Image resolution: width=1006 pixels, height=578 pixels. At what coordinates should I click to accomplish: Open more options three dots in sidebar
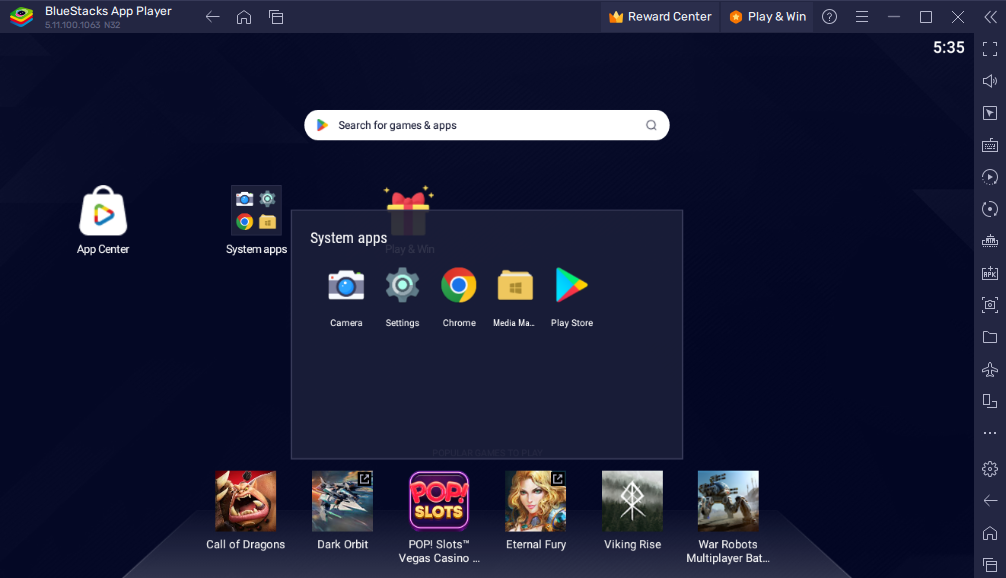(x=990, y=433)
